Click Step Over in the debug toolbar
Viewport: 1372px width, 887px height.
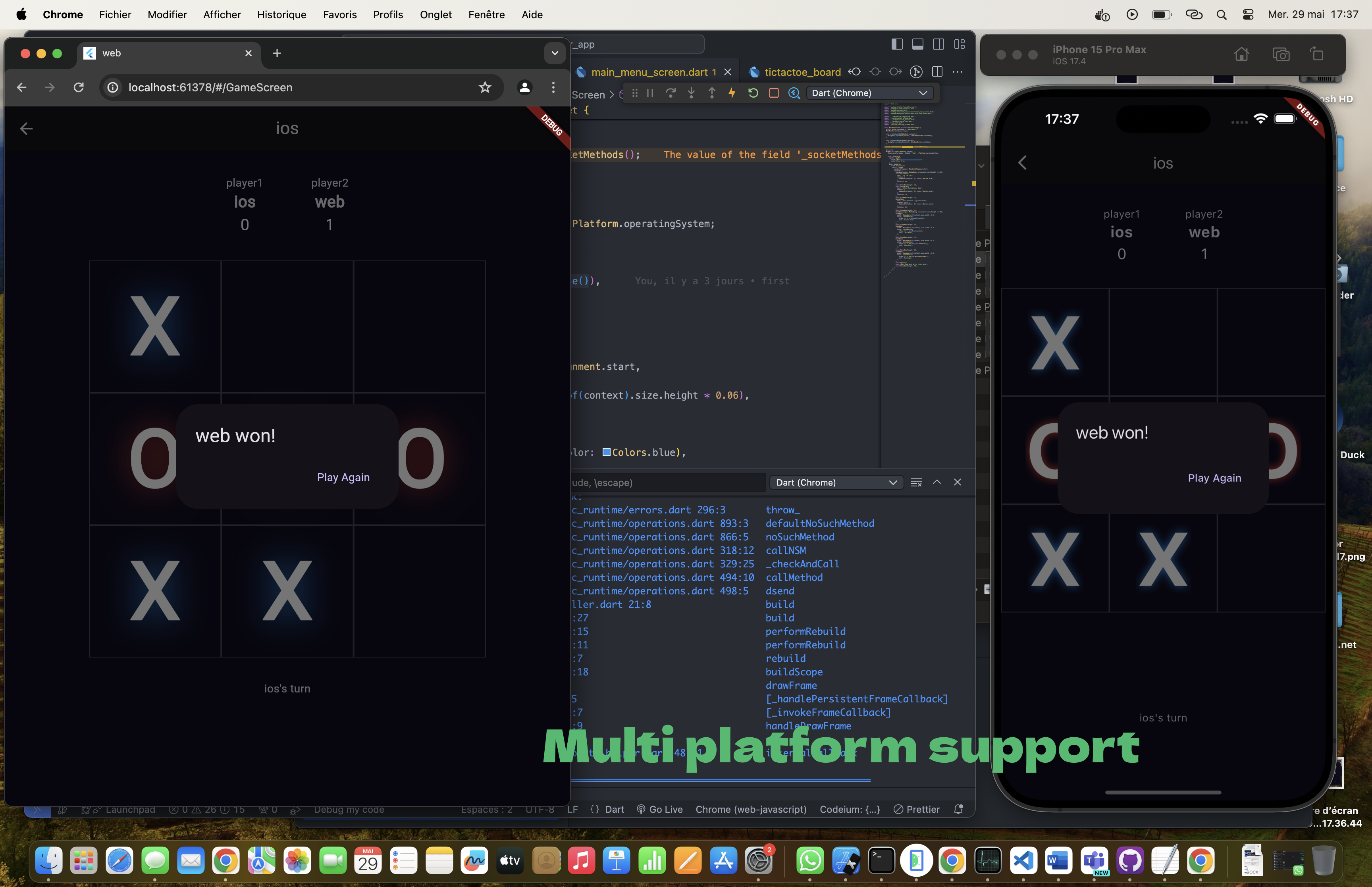click(671, 93)
